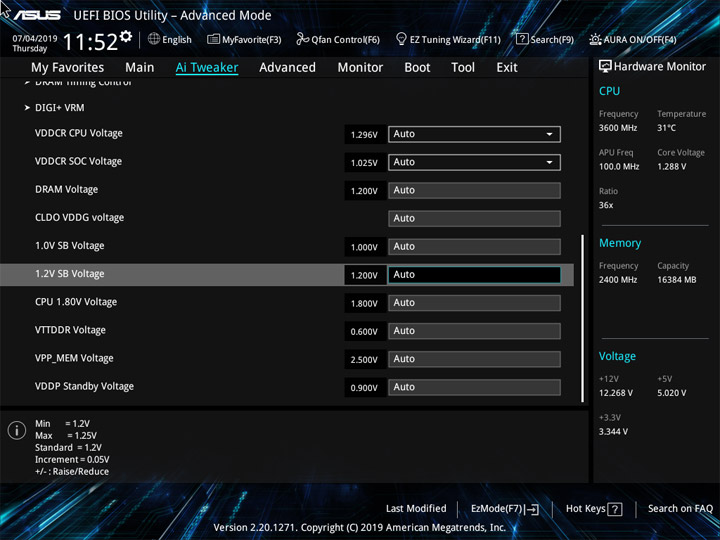This screenshot has width=720, height=540.
Task: Click the VTTDDR Voltage Auto field
Action: coord(474,331)
